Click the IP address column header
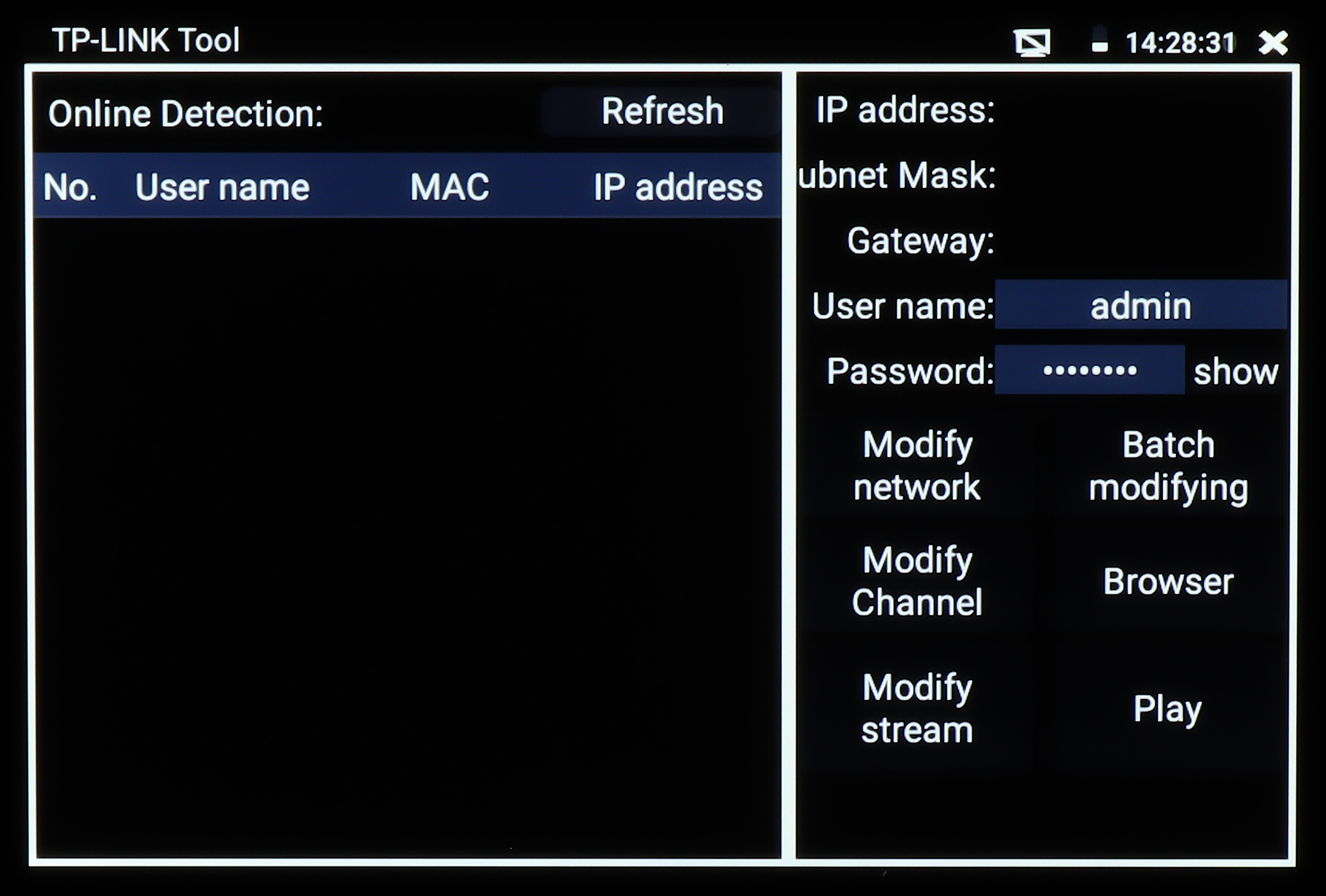This screenshot has height=896, width=1326. click(678, 187)
